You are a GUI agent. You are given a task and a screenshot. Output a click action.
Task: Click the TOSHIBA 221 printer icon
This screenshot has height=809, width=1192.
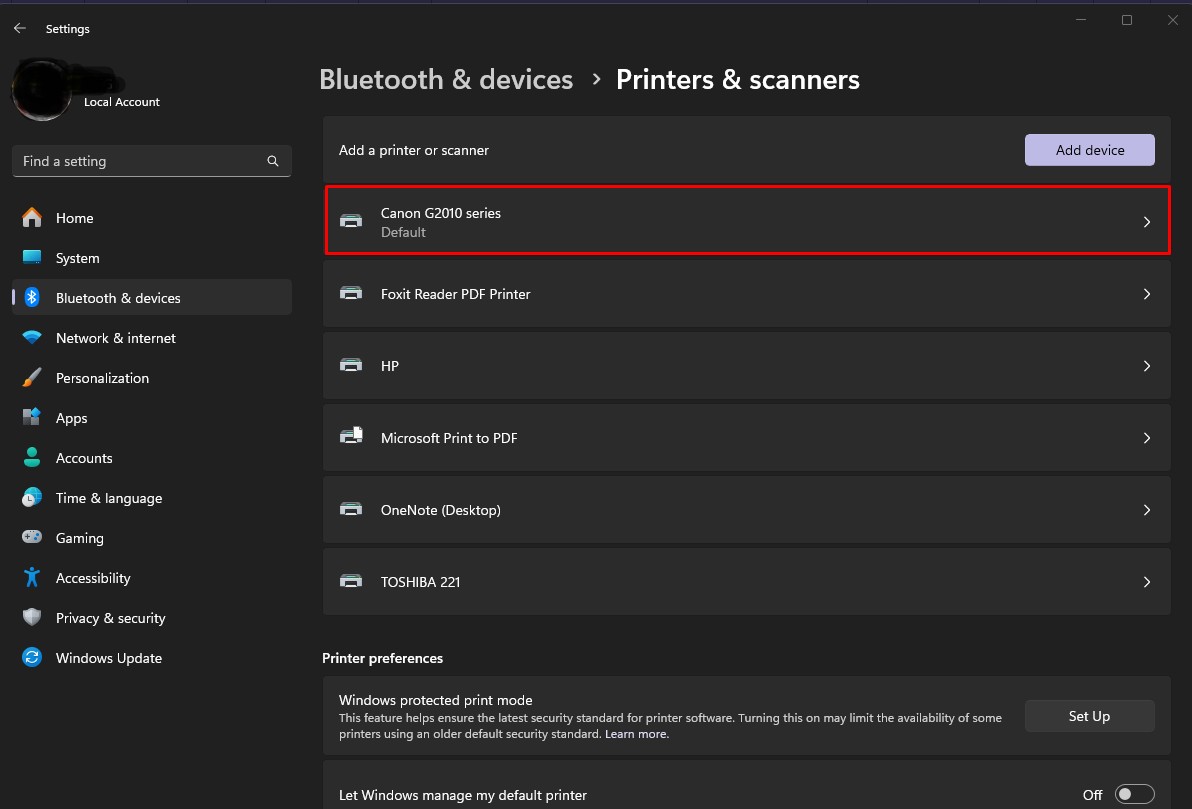350,582
